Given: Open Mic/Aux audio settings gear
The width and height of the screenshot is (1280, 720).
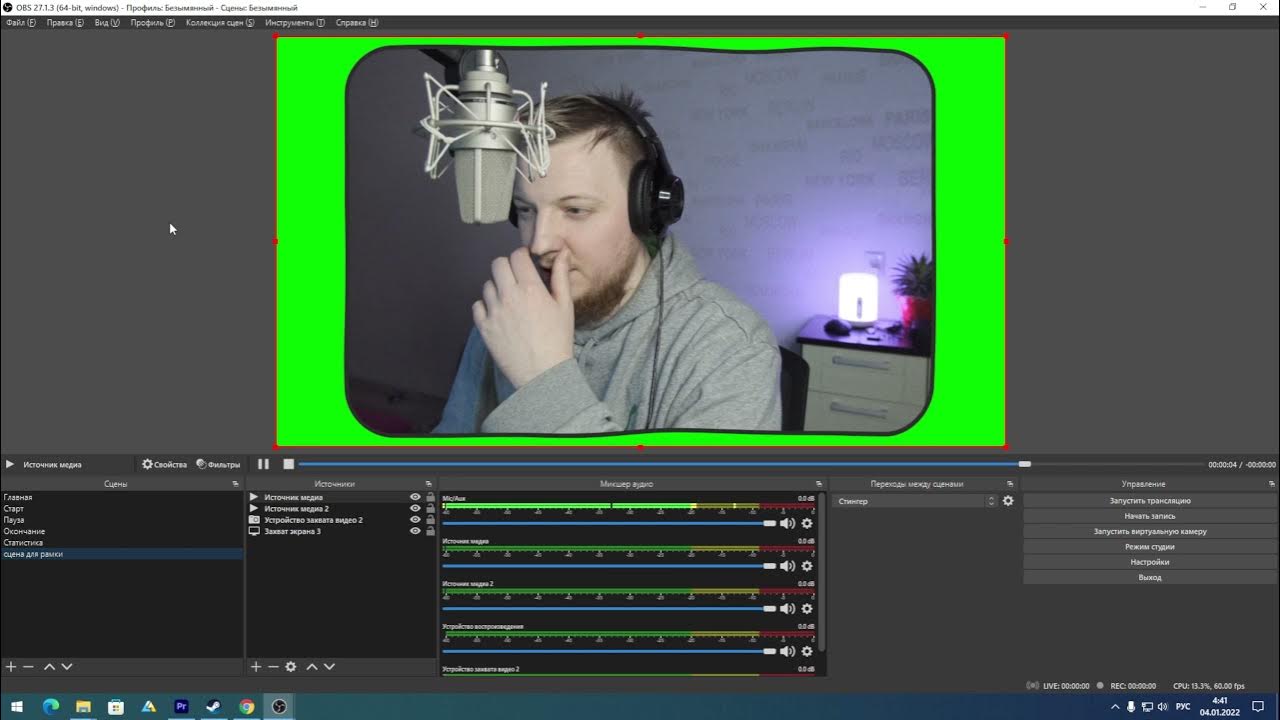Looking at the screenshot, I should pyautogui.click(x=807, y=523).
